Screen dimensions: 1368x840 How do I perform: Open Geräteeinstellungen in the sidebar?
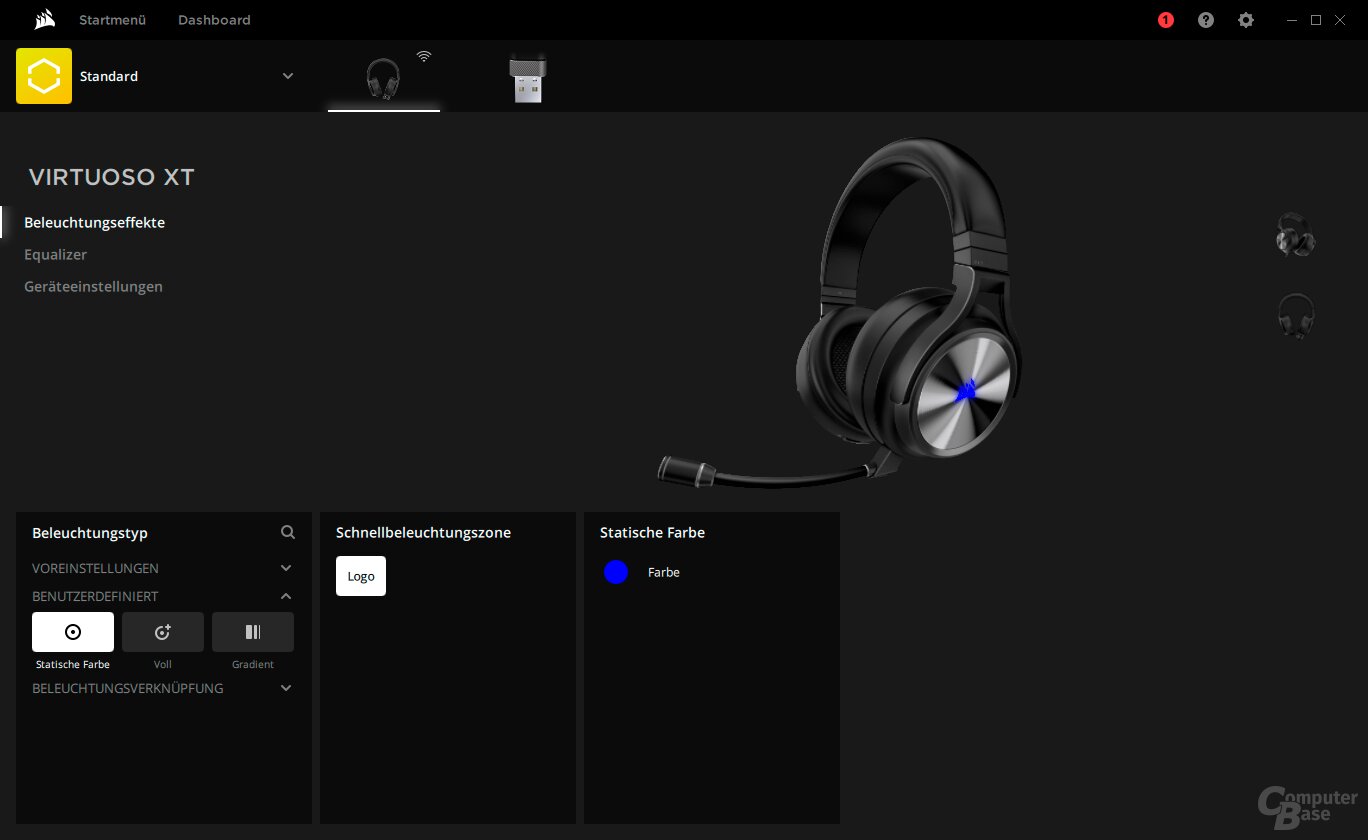click(94, 287)
